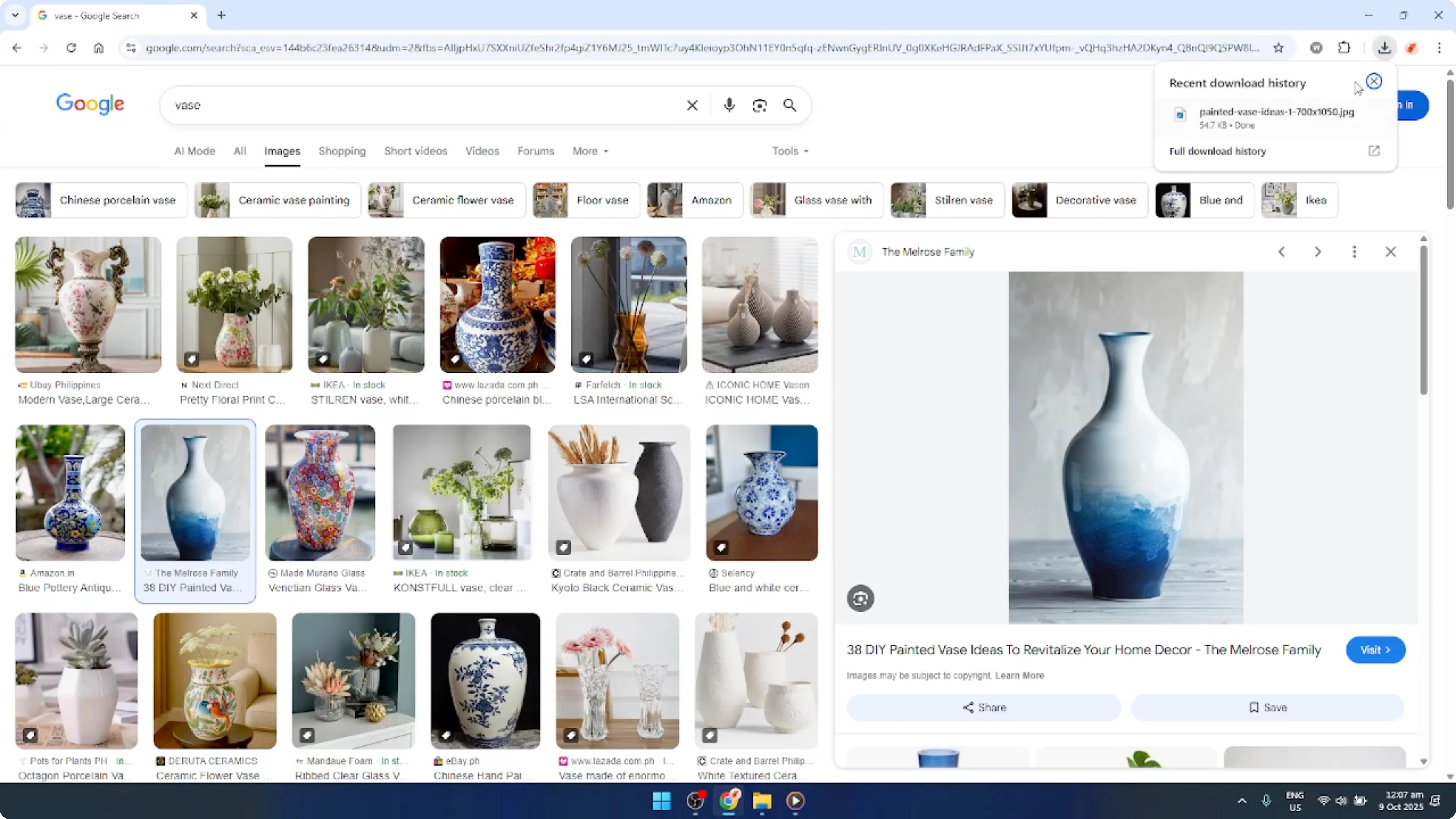Clear the vase search query with the X icon
This screenshot has height=819, width=1456.
pos(692,105)
